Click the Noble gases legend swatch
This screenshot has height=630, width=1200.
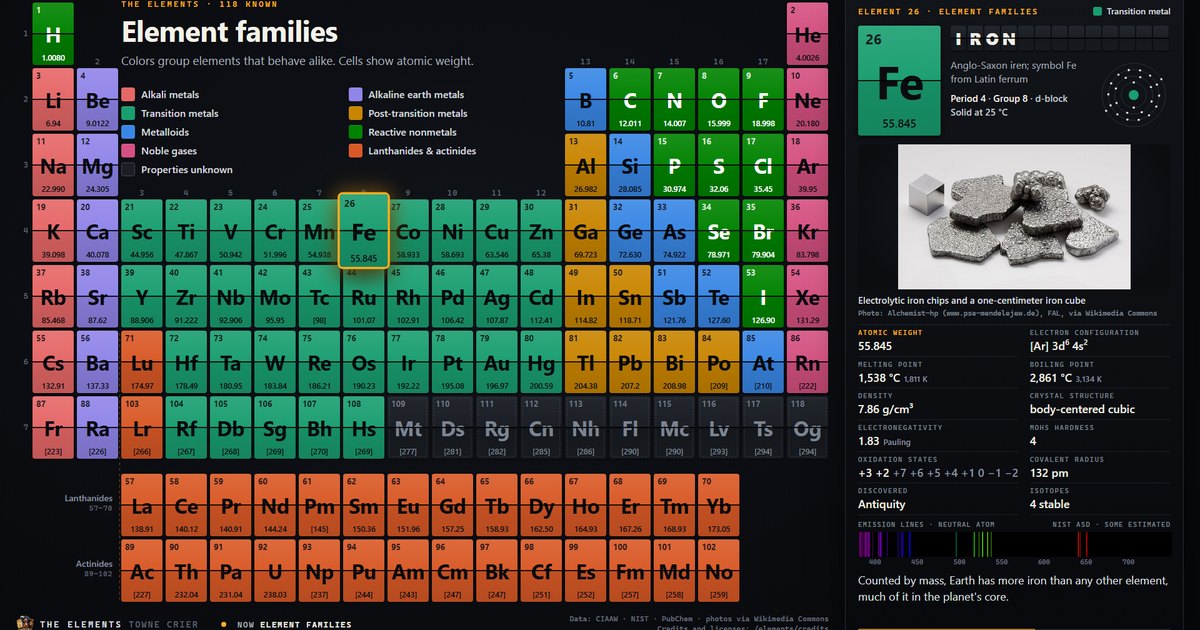tap(128, 151)
